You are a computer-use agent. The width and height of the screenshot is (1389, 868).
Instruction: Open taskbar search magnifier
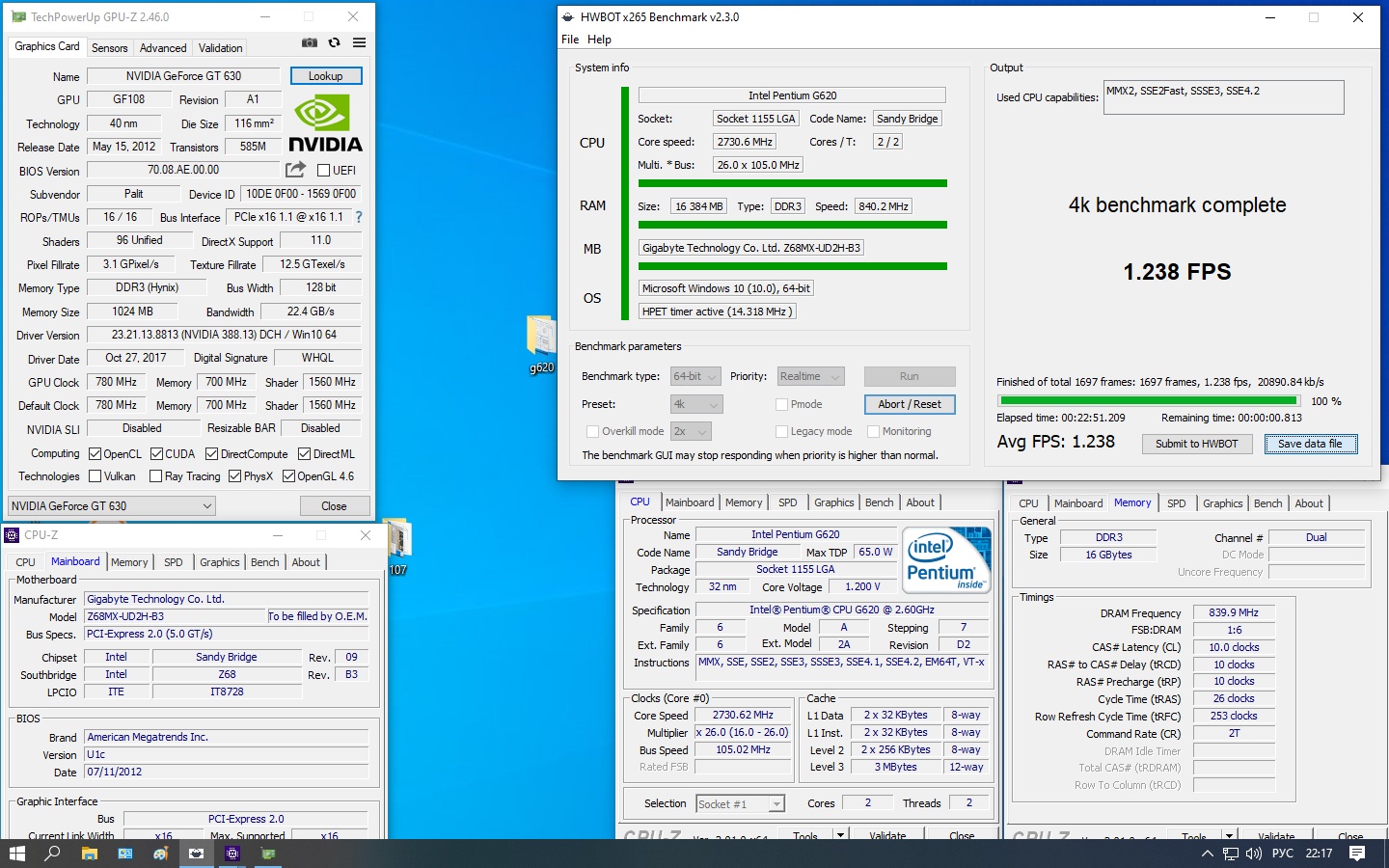52,854
